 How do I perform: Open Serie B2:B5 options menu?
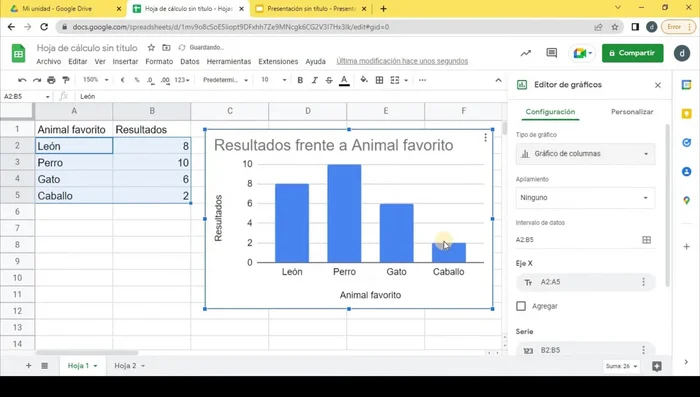(x=643, y=350)
